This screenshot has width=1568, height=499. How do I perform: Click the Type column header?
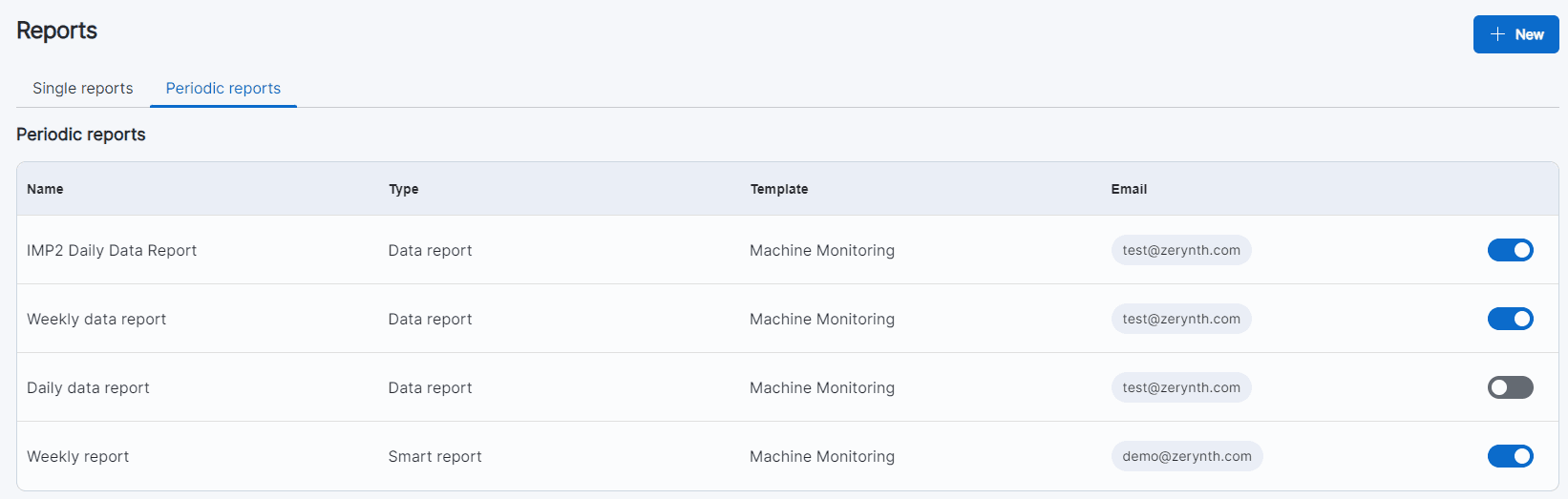coord(403,189)
